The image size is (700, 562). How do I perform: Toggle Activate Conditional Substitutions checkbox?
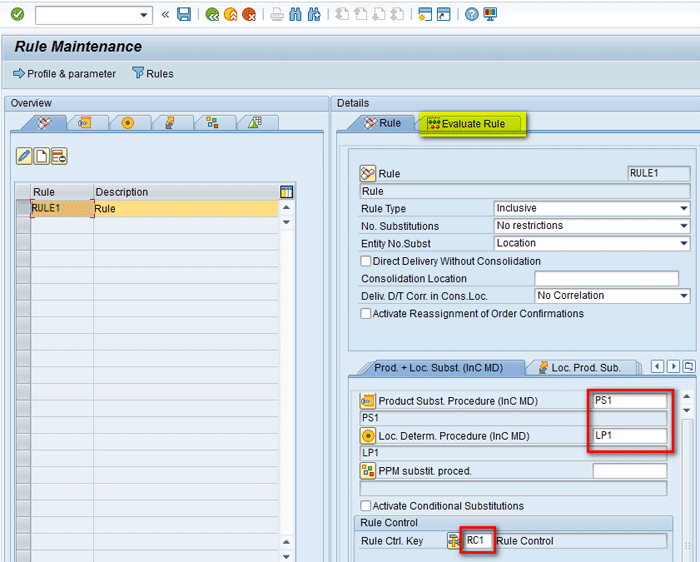(366, 506)
